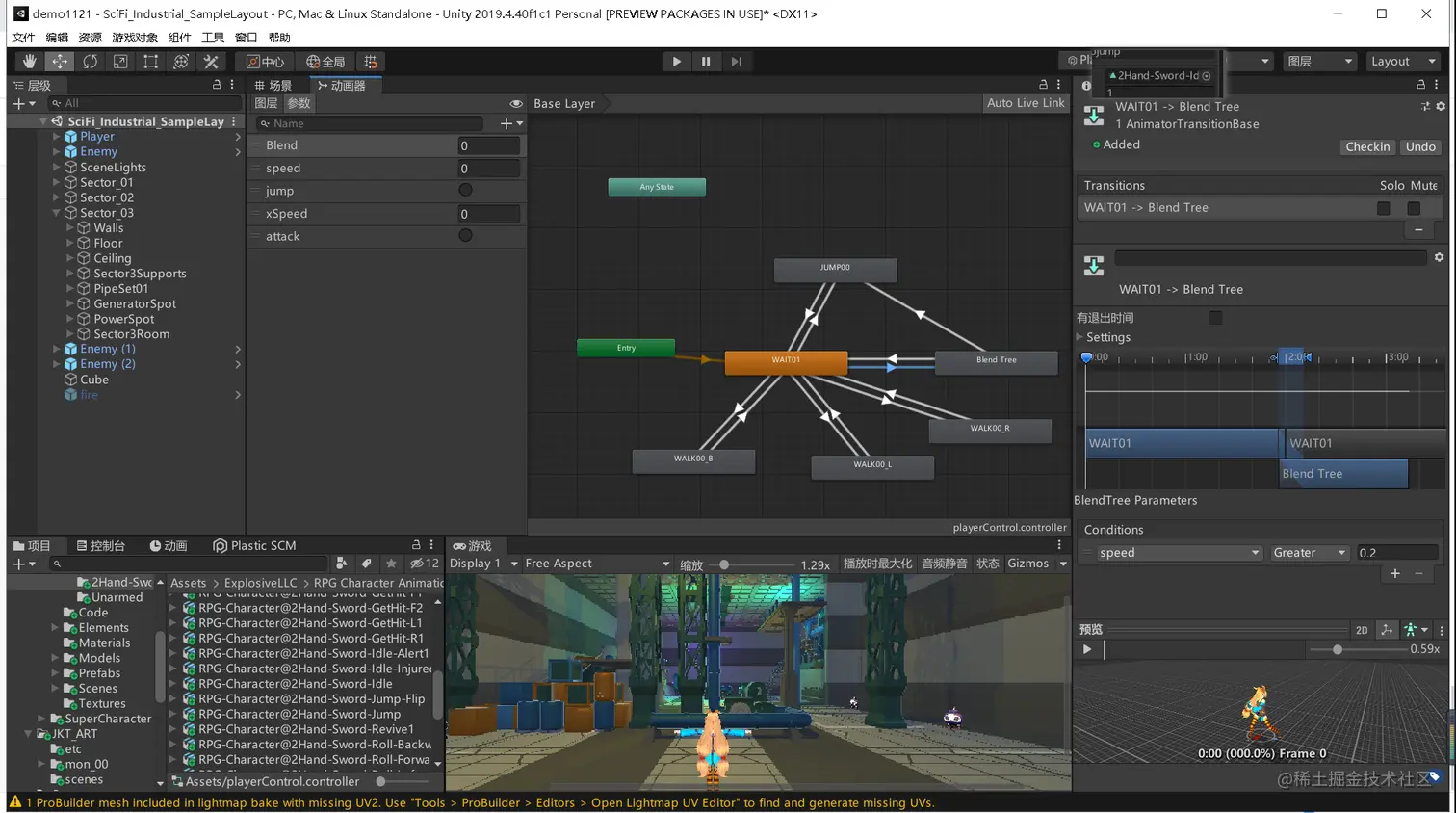The width and height of the screenshot is (1456, 813).
Task: Toggle 2D preview mode
Action: [x=1362, y=630]
